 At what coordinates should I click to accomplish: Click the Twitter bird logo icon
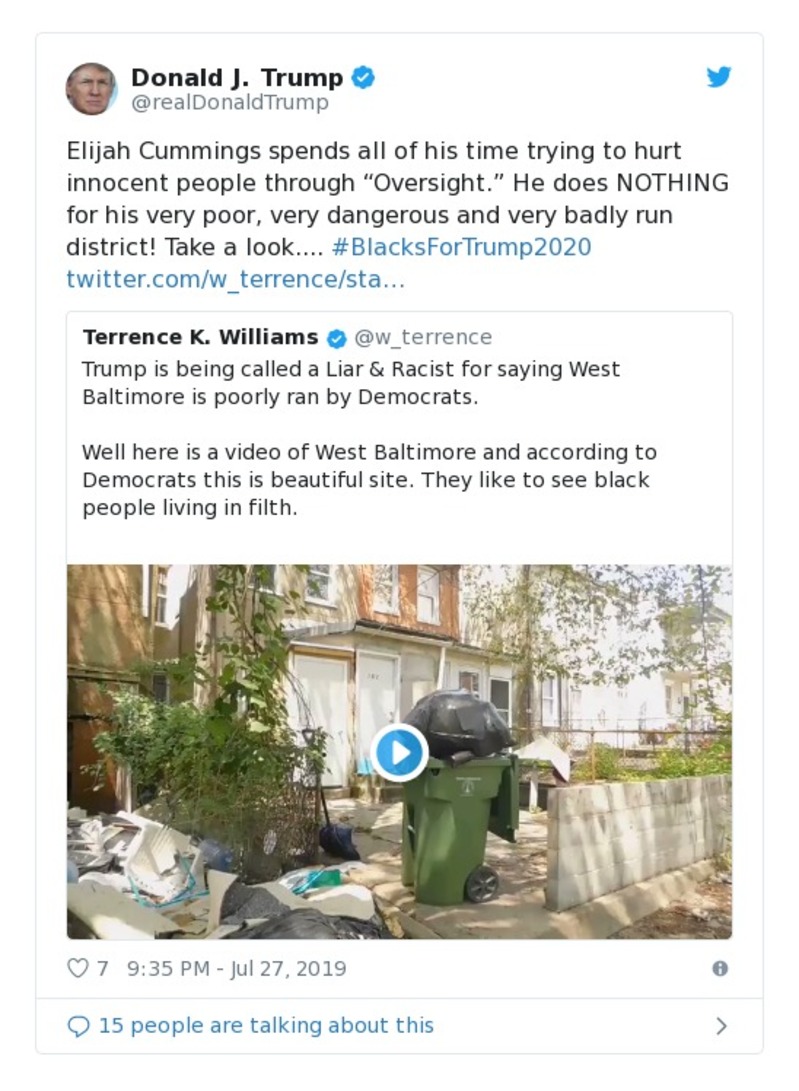[718, 78]
